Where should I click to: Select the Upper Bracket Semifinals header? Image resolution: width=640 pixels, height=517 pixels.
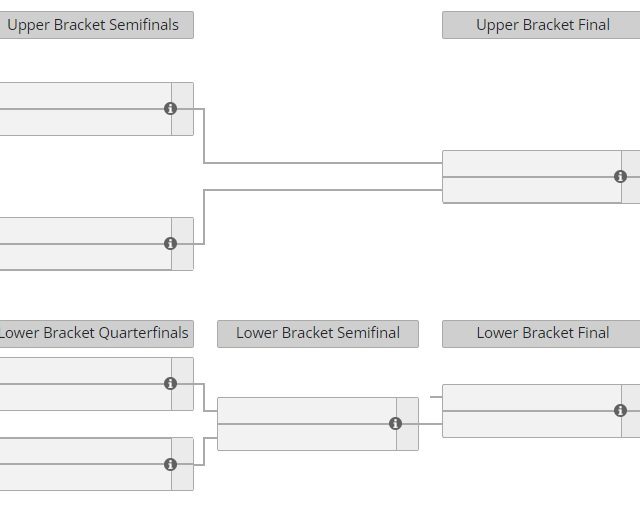tap(93, 25)
